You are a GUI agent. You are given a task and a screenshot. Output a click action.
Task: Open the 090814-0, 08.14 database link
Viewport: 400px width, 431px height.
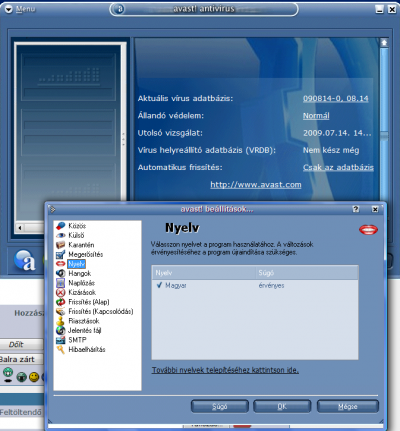click(336, 98)
